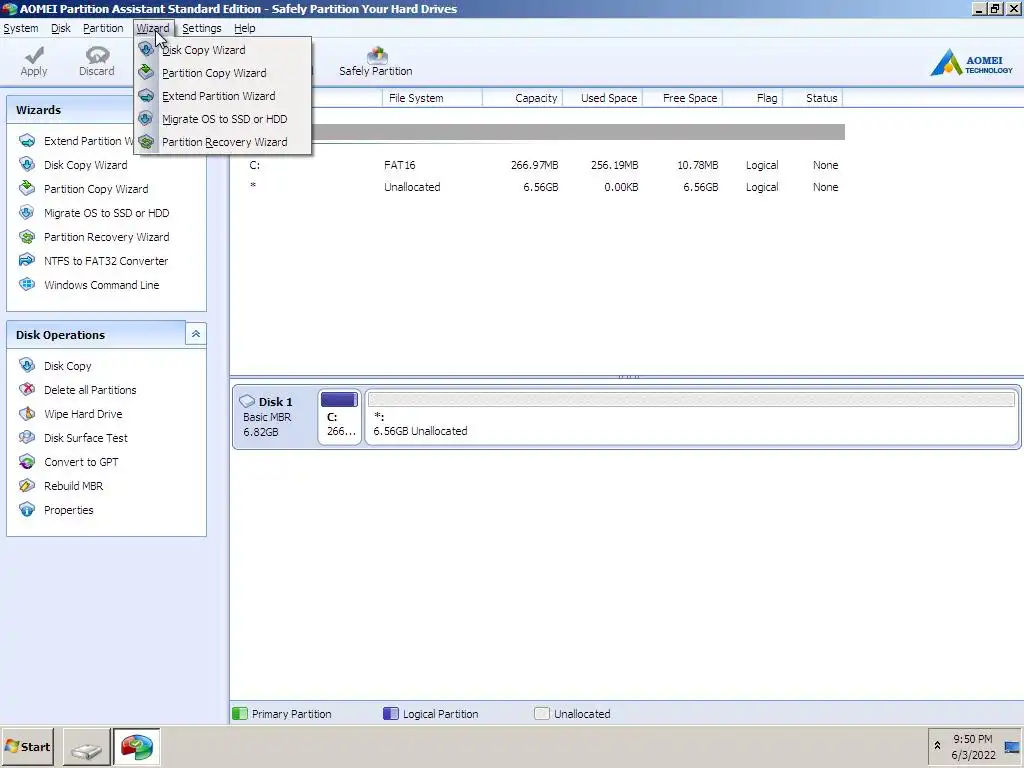Click the AOMEI Technology logo
1024x768 pixels.
pyautogui.click(x=971, y=63)
